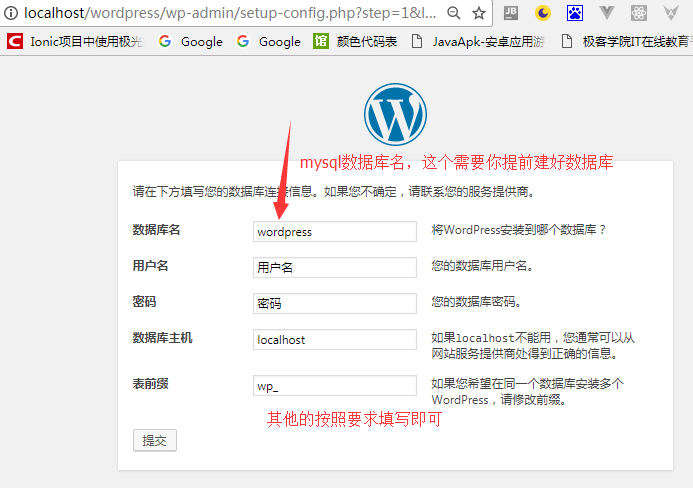
Task: Click the 数据库主机 label
Action: 162,338
